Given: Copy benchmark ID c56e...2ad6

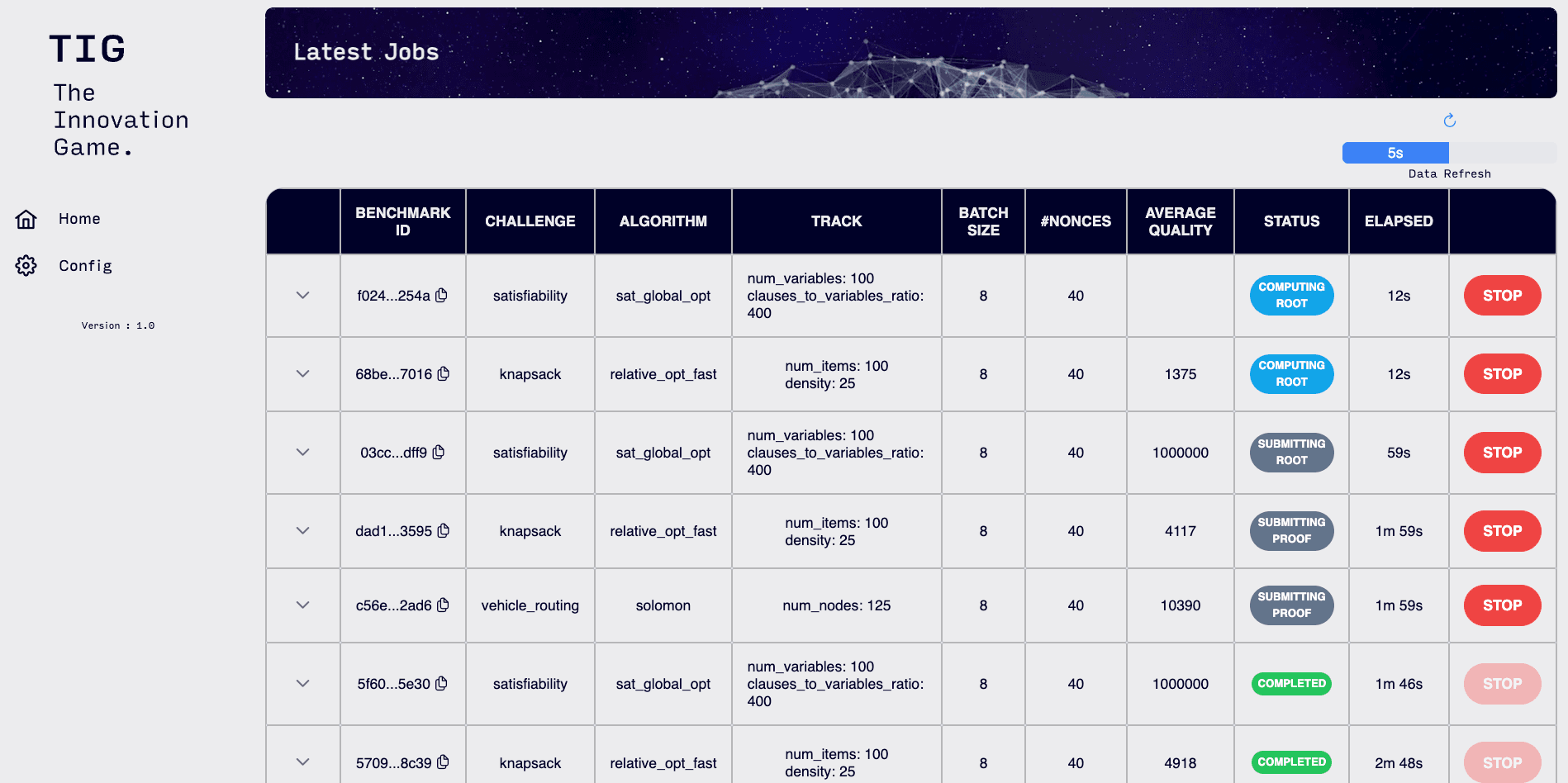Looking at the screenshot, I should (443, 605).
